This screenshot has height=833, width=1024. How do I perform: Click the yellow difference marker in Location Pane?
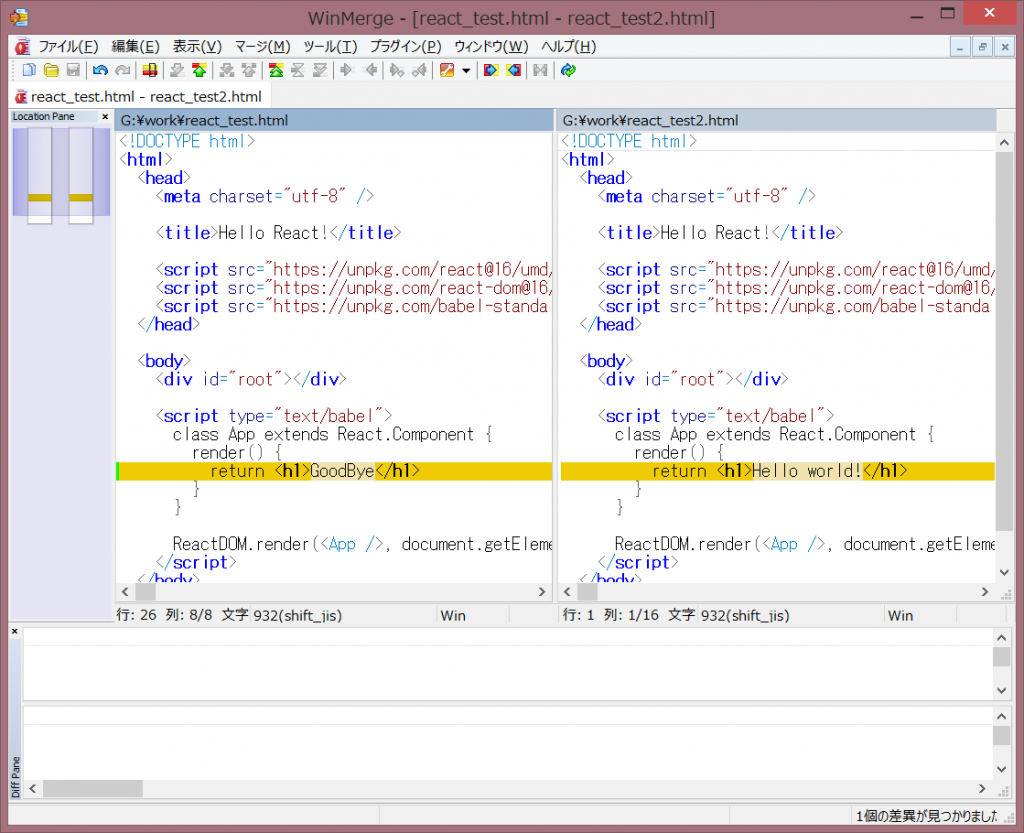(x=39, y=197)
